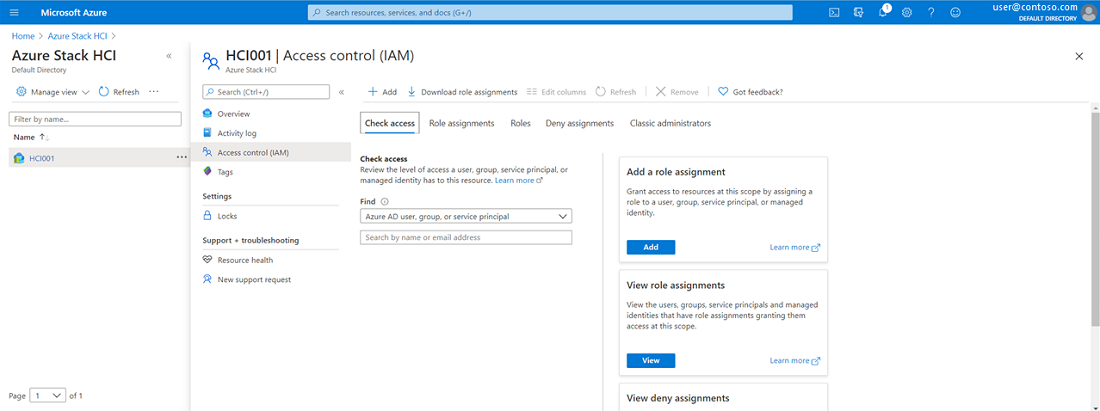
Task: Select Access control (IAM) menu item
Action: click(270, 152)
